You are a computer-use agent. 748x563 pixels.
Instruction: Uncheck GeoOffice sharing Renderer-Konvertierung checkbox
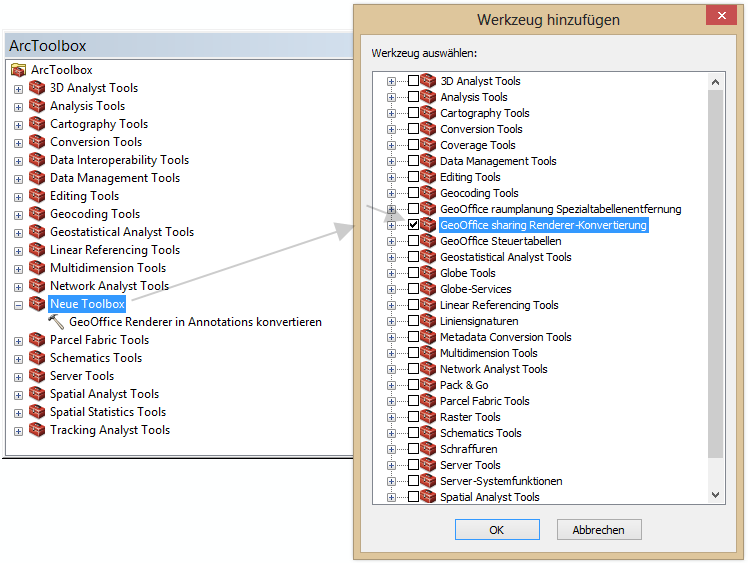[x=414, y=225]
